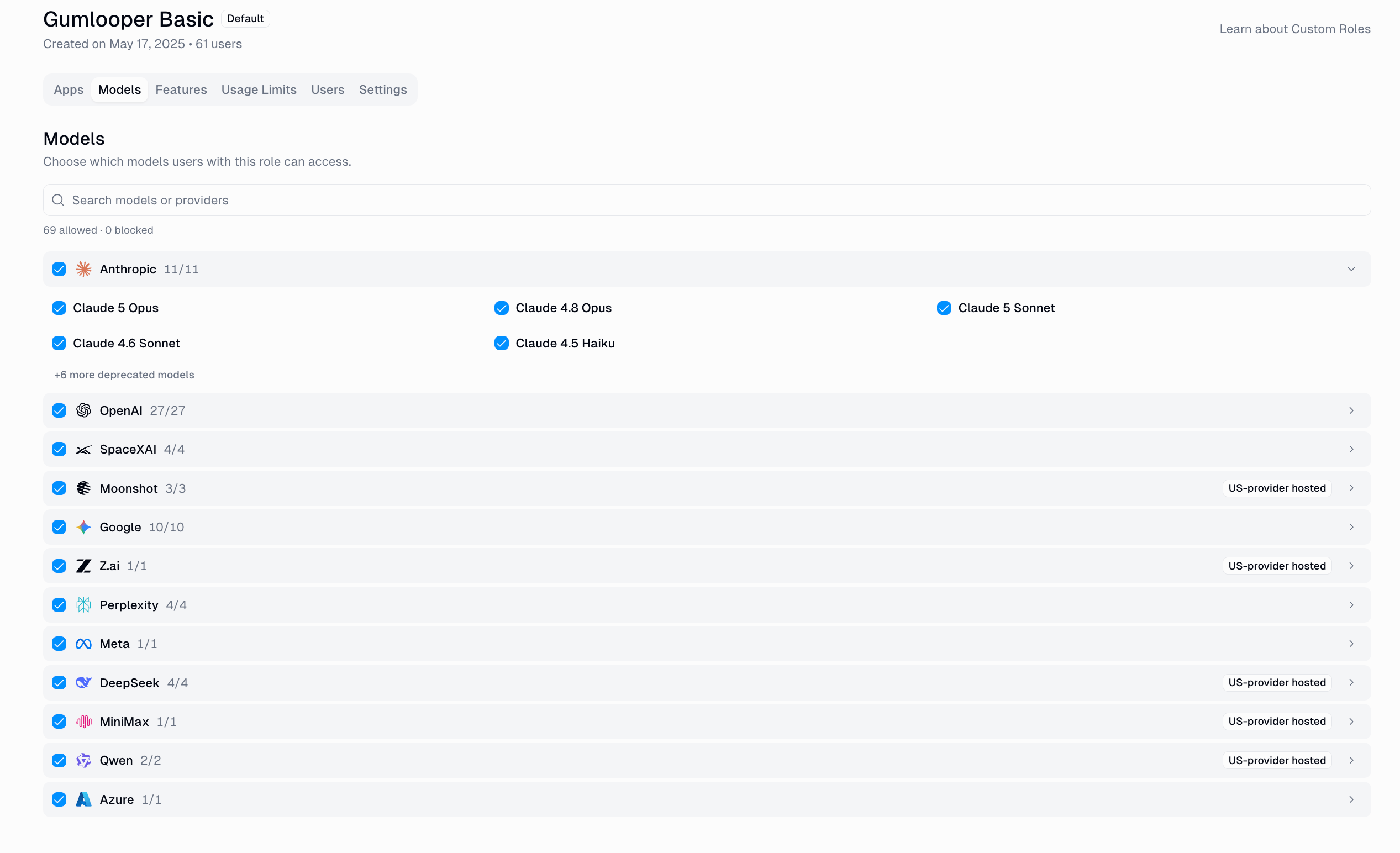Click the Z.ai logo icon

point(83,566)
